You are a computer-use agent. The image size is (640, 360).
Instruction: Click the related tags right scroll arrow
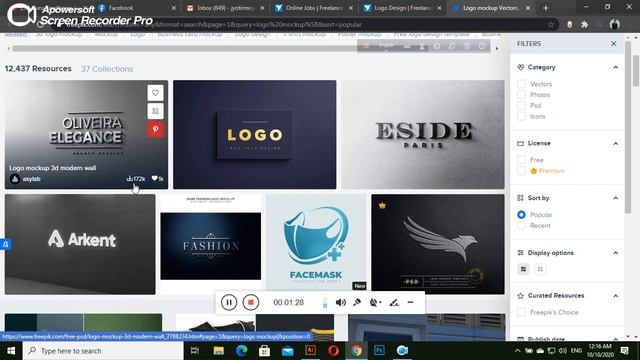point(497,48)
